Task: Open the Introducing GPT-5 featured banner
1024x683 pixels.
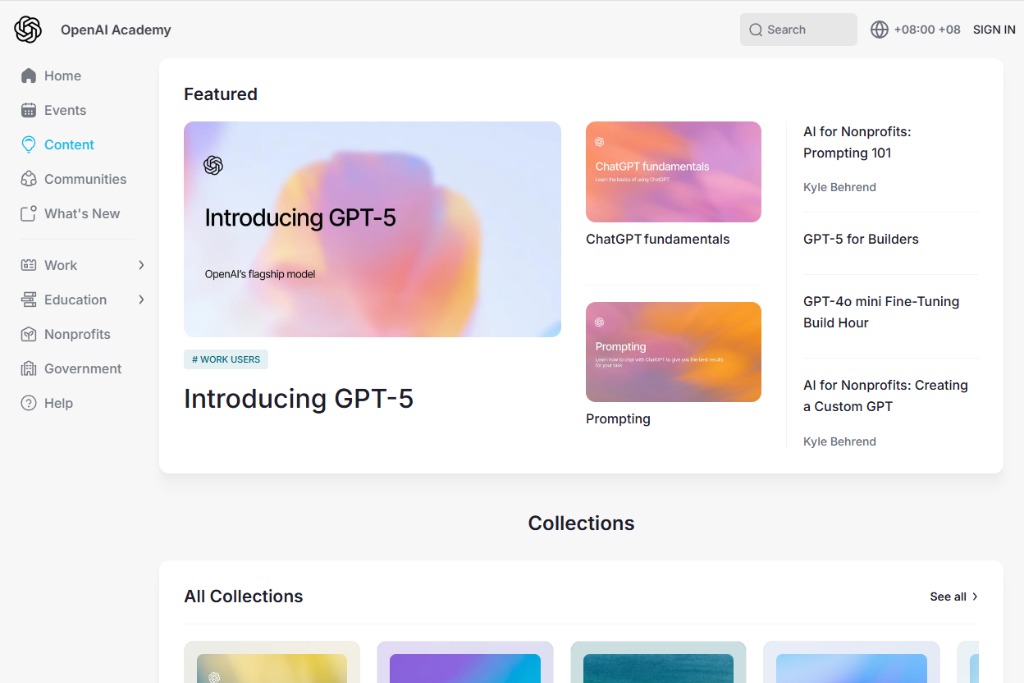Action: pos(372,229)
